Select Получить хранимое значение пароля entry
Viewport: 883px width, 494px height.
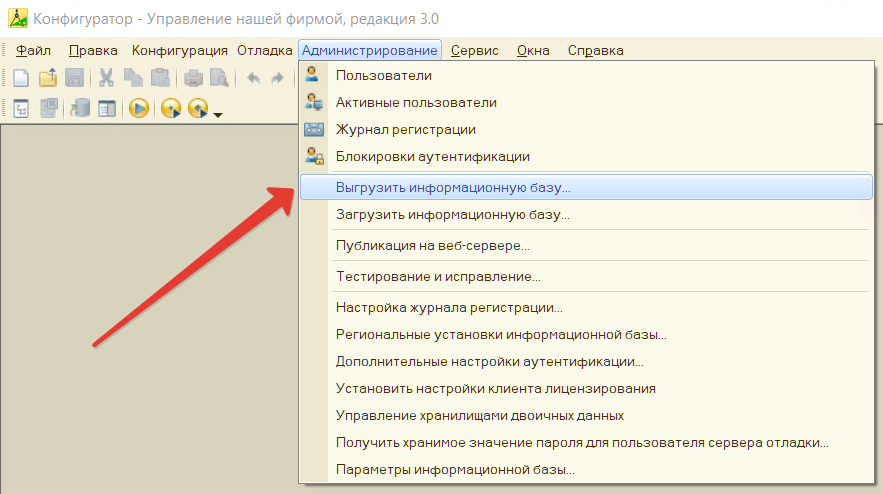[x=586, y=443]
